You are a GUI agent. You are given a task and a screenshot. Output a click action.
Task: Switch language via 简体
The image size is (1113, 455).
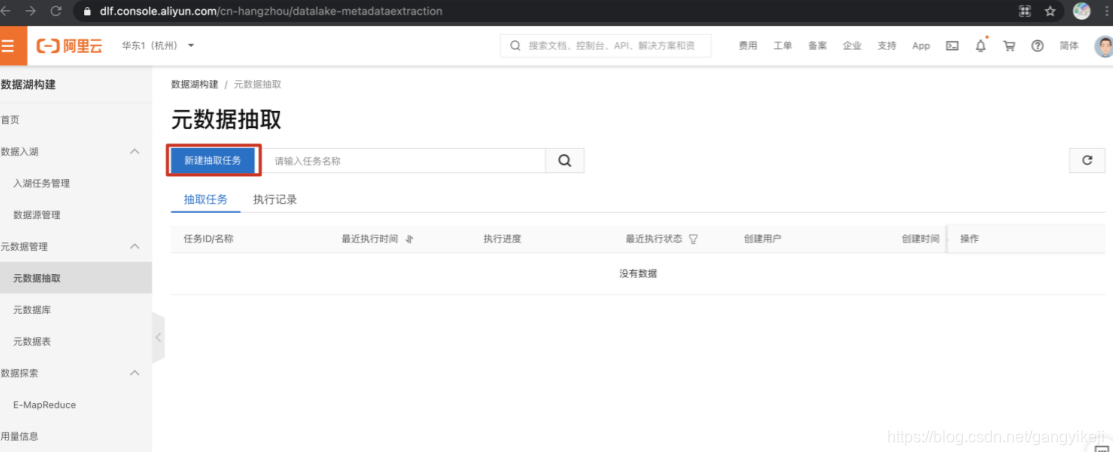pyautogui.click(x=1068, y=45)
